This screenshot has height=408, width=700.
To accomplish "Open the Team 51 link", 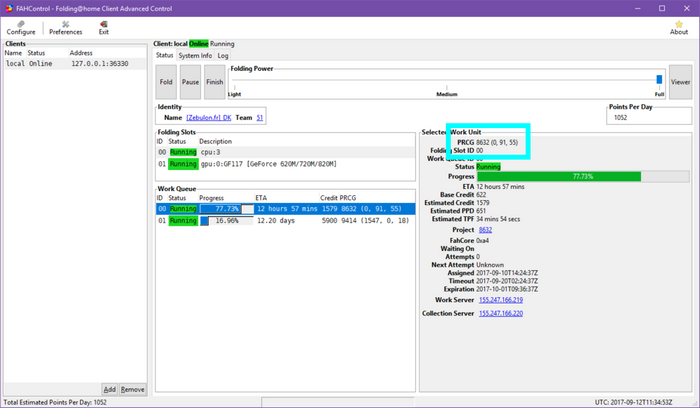I will [x=259, y=118].
